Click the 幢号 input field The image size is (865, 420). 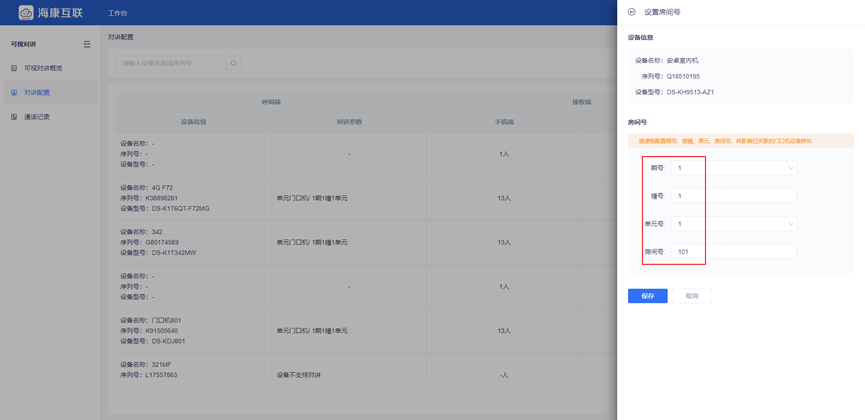(734, 196)
